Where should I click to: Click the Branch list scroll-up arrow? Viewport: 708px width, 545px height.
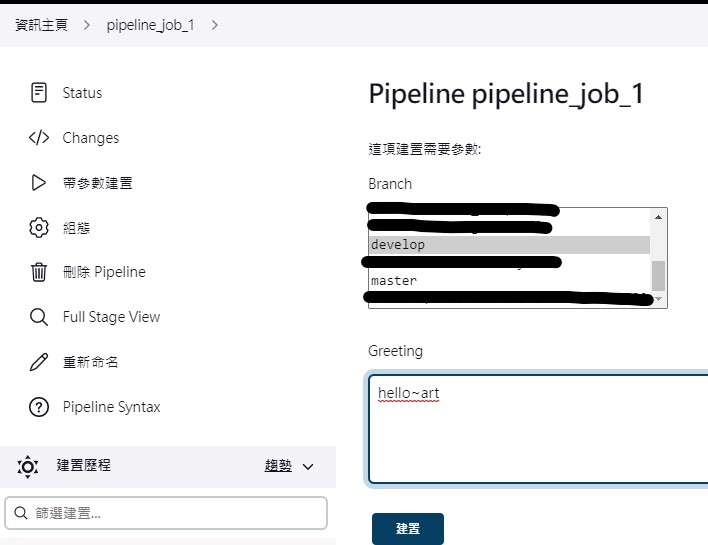click(x=658, y=217)
